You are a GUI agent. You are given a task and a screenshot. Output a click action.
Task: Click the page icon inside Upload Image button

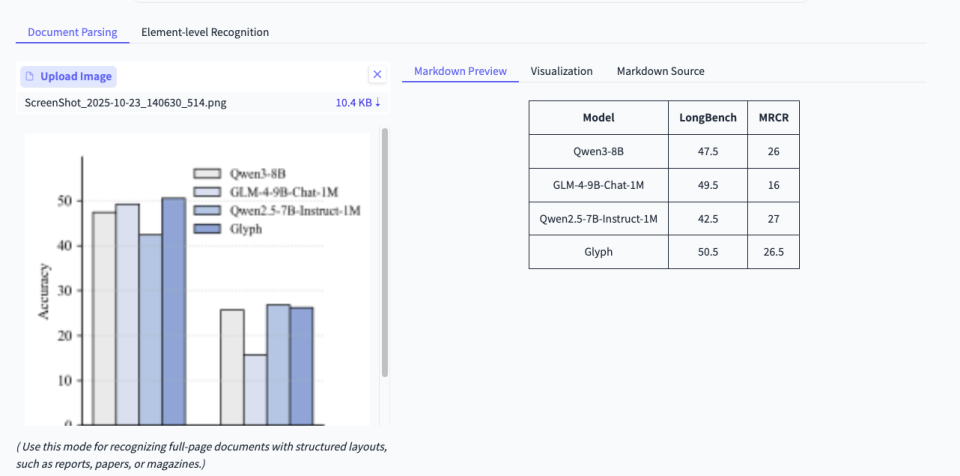(x=30, y=77)
